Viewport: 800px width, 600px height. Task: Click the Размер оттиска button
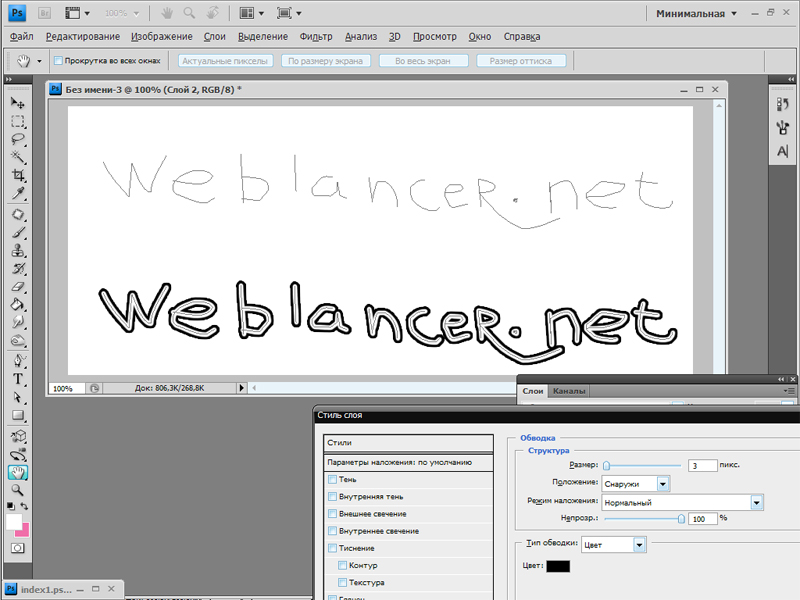(x=521, y=61)
